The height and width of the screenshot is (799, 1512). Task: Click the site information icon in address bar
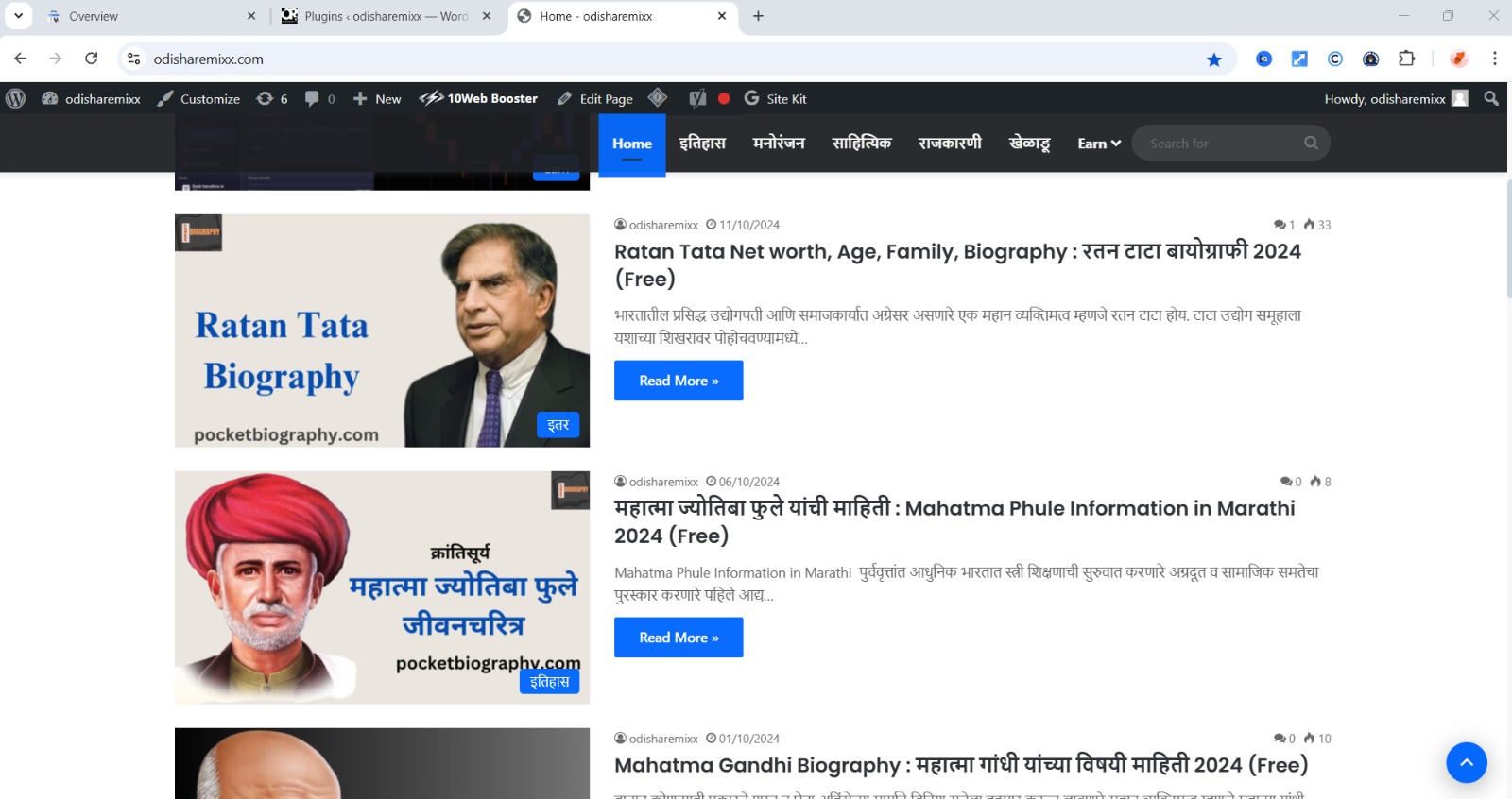click(x=134, y=59)
